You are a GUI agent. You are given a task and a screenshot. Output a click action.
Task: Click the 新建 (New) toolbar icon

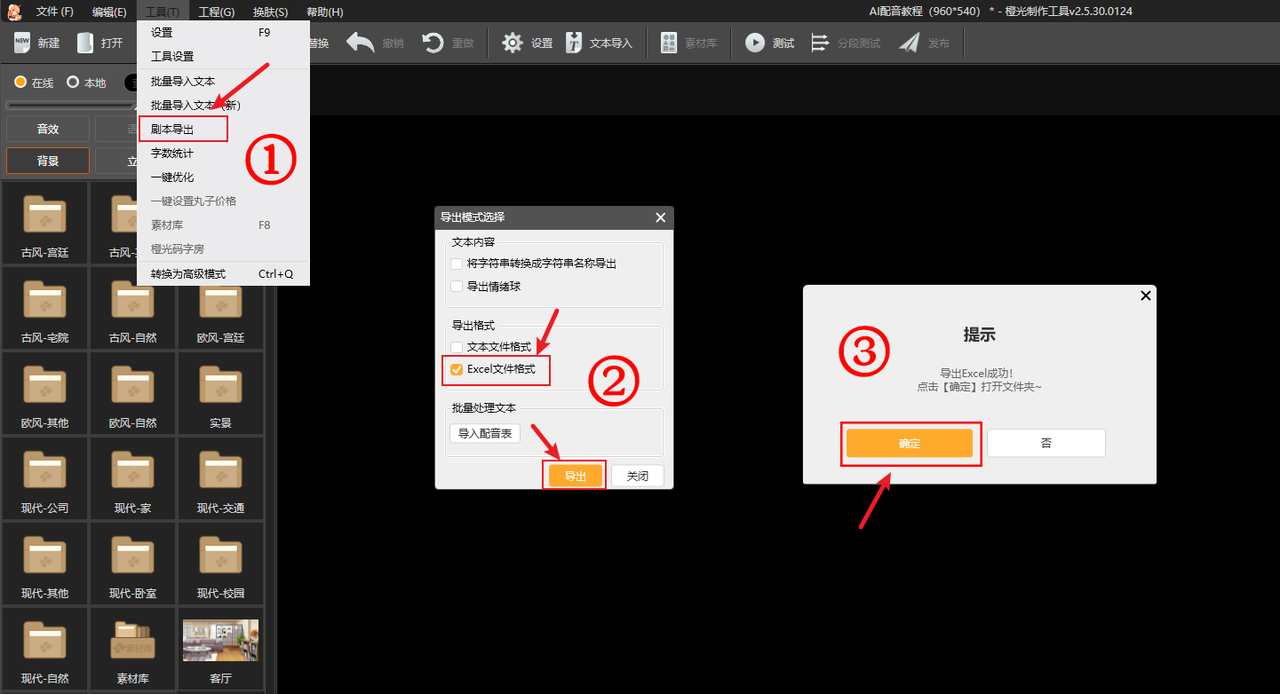(24, 43)
